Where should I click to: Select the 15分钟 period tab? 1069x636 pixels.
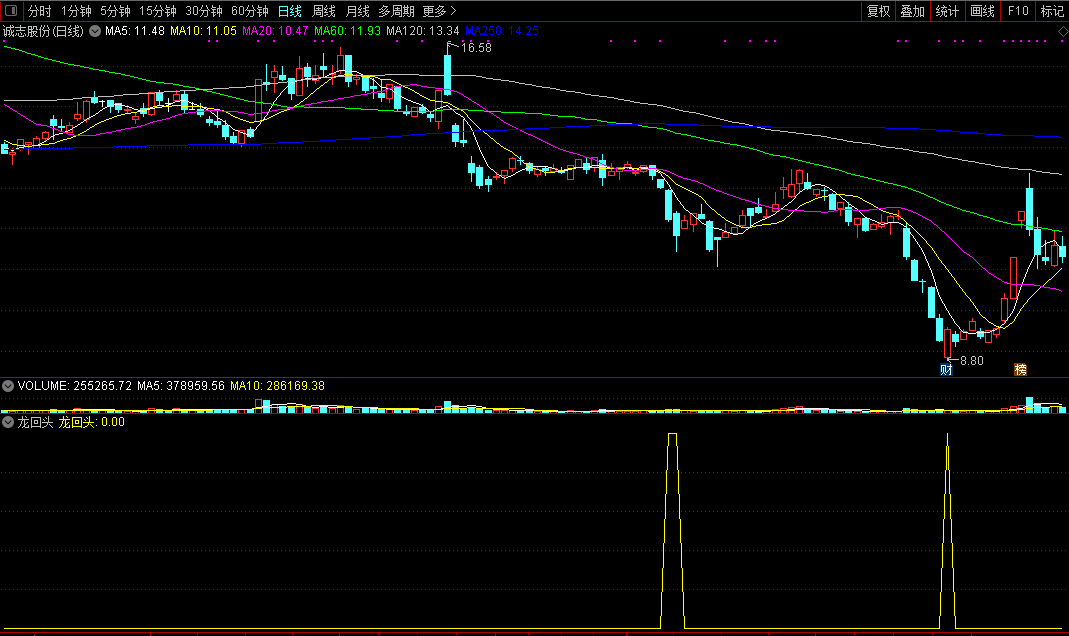[x=157, y=11]
